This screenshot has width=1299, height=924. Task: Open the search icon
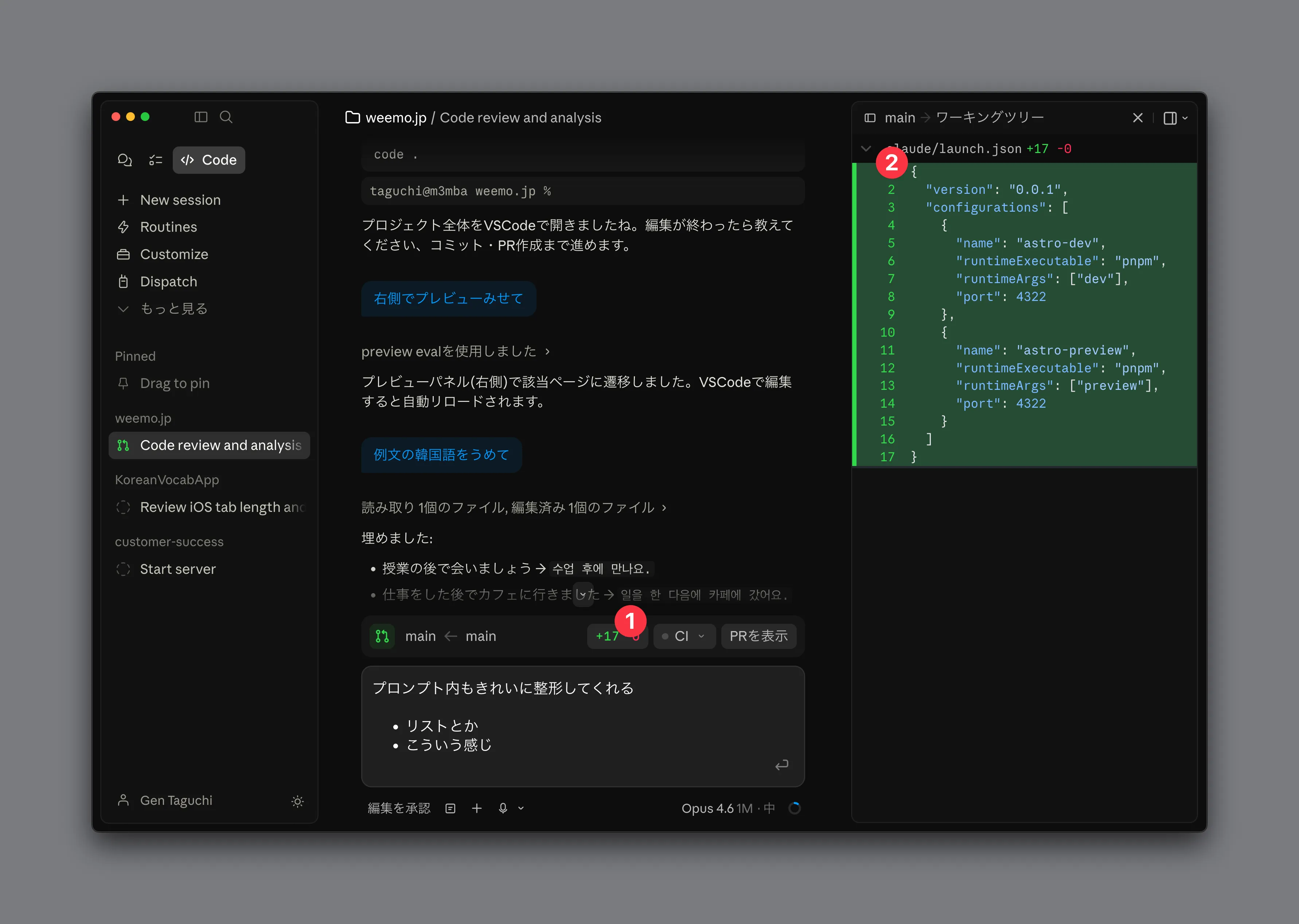pyautogui.click(x=226, y=117)
